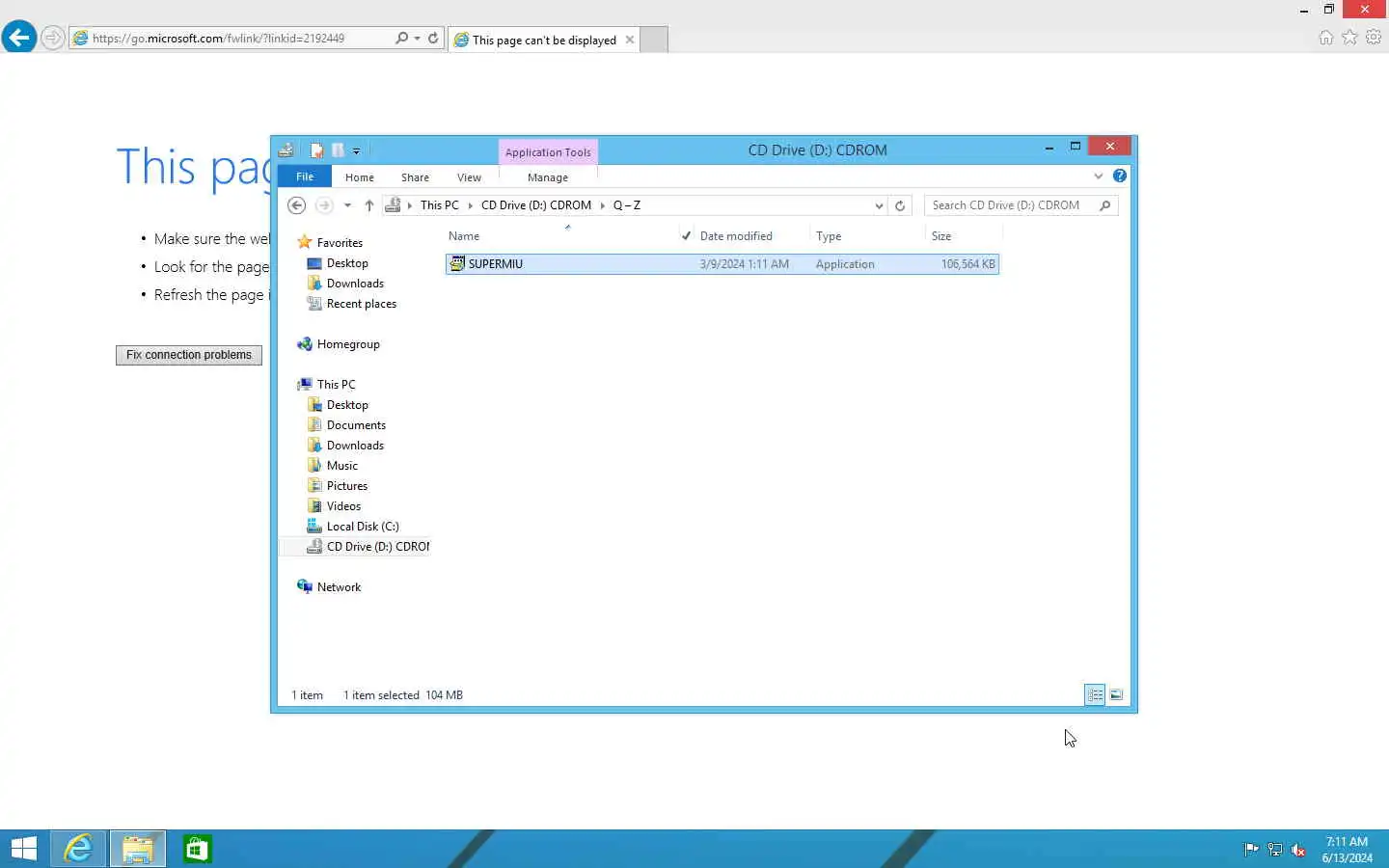Open IE Favorites star icon
1389x868 pixels.
click(1349, 37)
